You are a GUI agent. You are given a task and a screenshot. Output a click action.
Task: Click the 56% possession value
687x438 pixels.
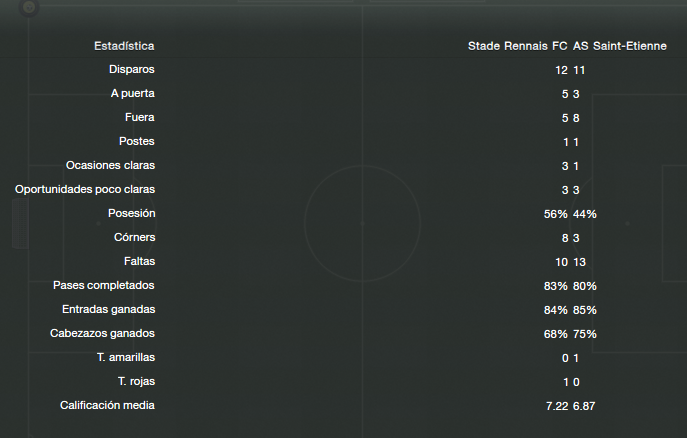(x=556, y=214)
